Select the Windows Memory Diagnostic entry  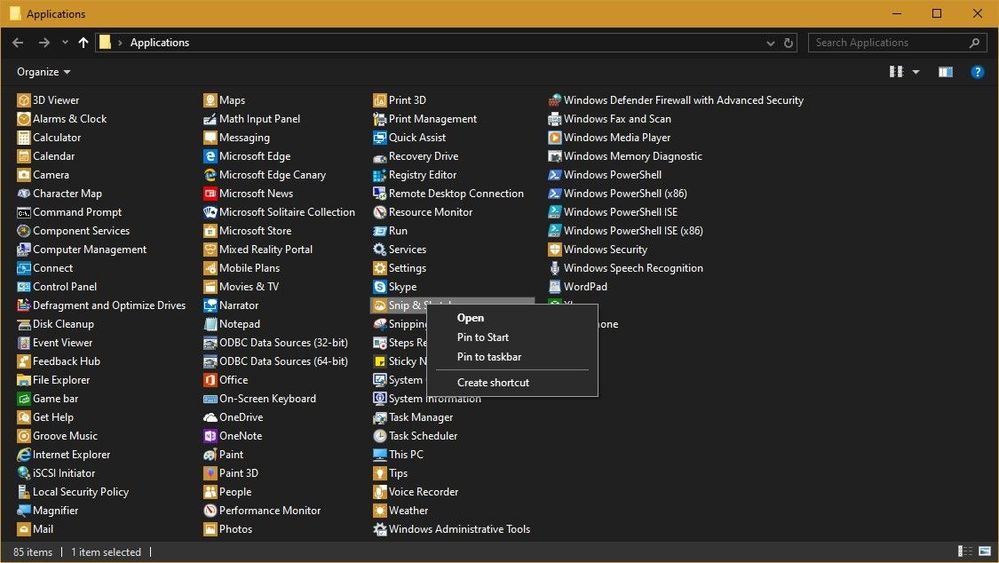(626, 156)
